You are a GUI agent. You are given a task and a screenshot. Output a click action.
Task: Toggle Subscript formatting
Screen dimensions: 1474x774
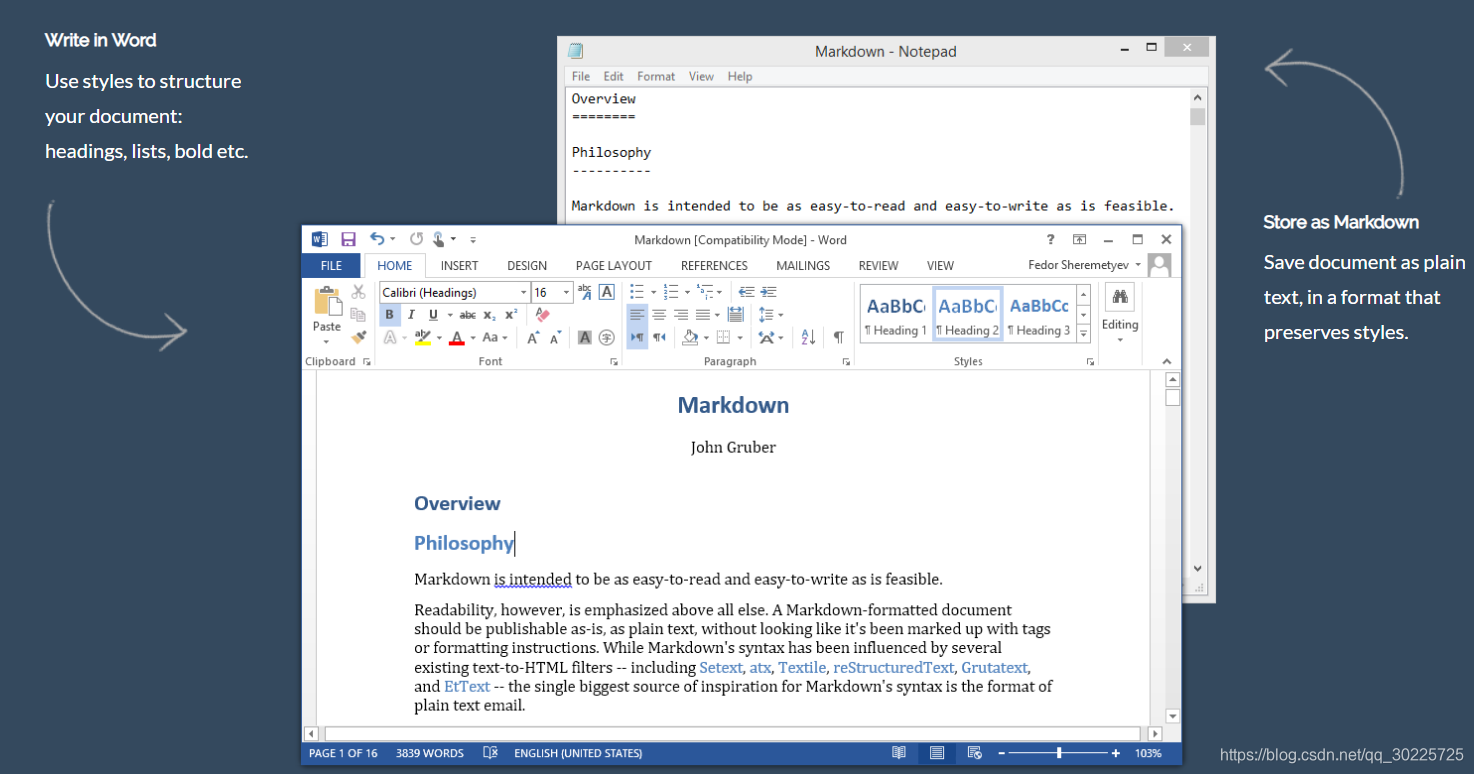click(x=489, y=315)
